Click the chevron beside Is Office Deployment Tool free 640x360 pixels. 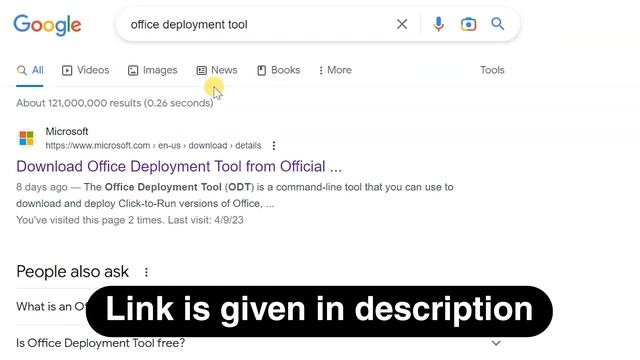point(496,343)
